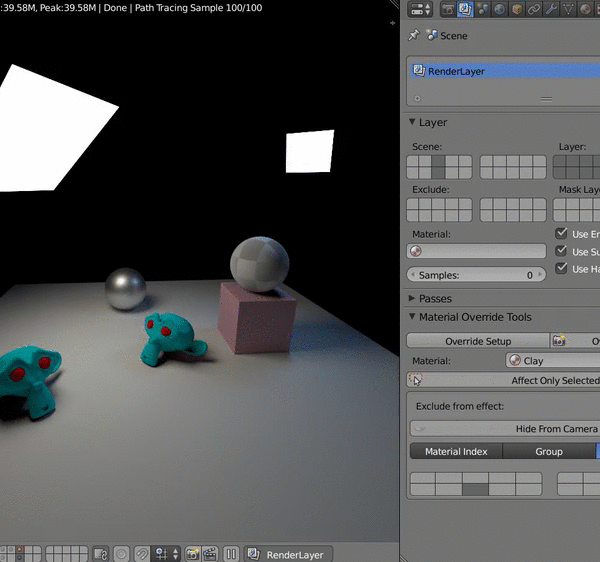The height and width of the screenshot is (562, 600).
Task: Click the Layer material override field
Action: [476, 251]
